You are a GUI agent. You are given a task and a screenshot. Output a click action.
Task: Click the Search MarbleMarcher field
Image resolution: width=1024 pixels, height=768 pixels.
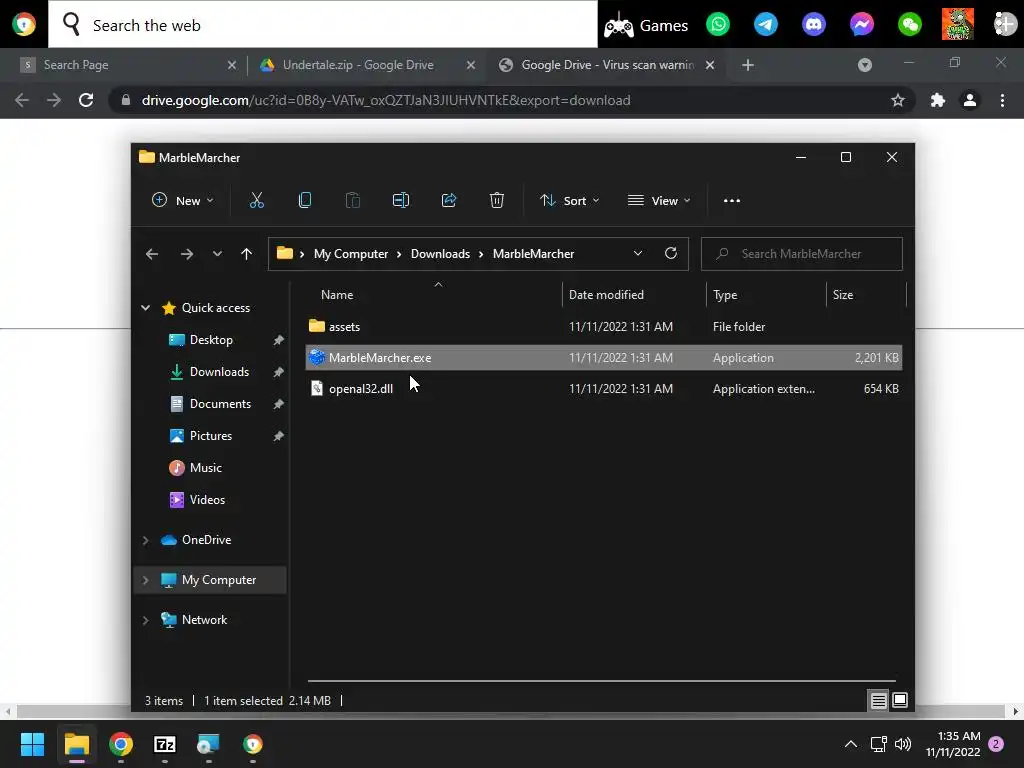point(801,253)
